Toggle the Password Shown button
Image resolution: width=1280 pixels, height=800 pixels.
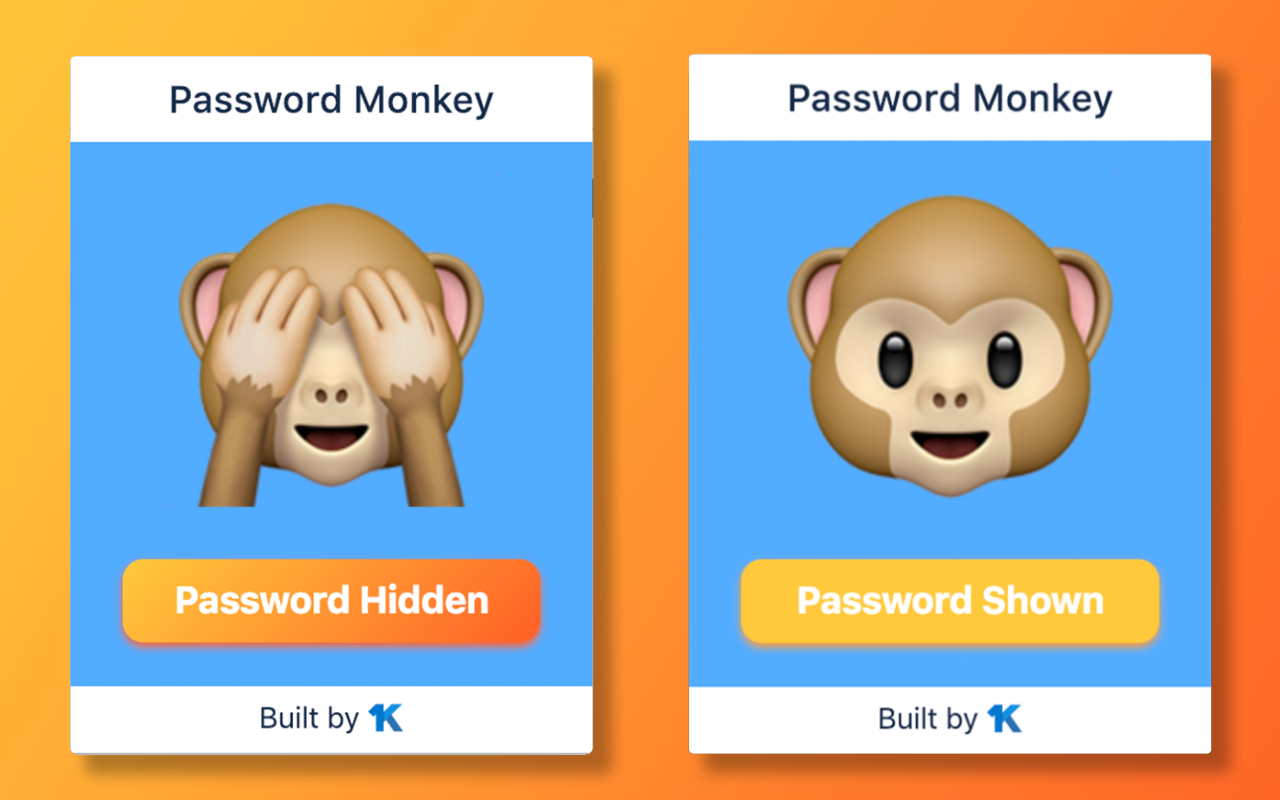tap(950, 600)
